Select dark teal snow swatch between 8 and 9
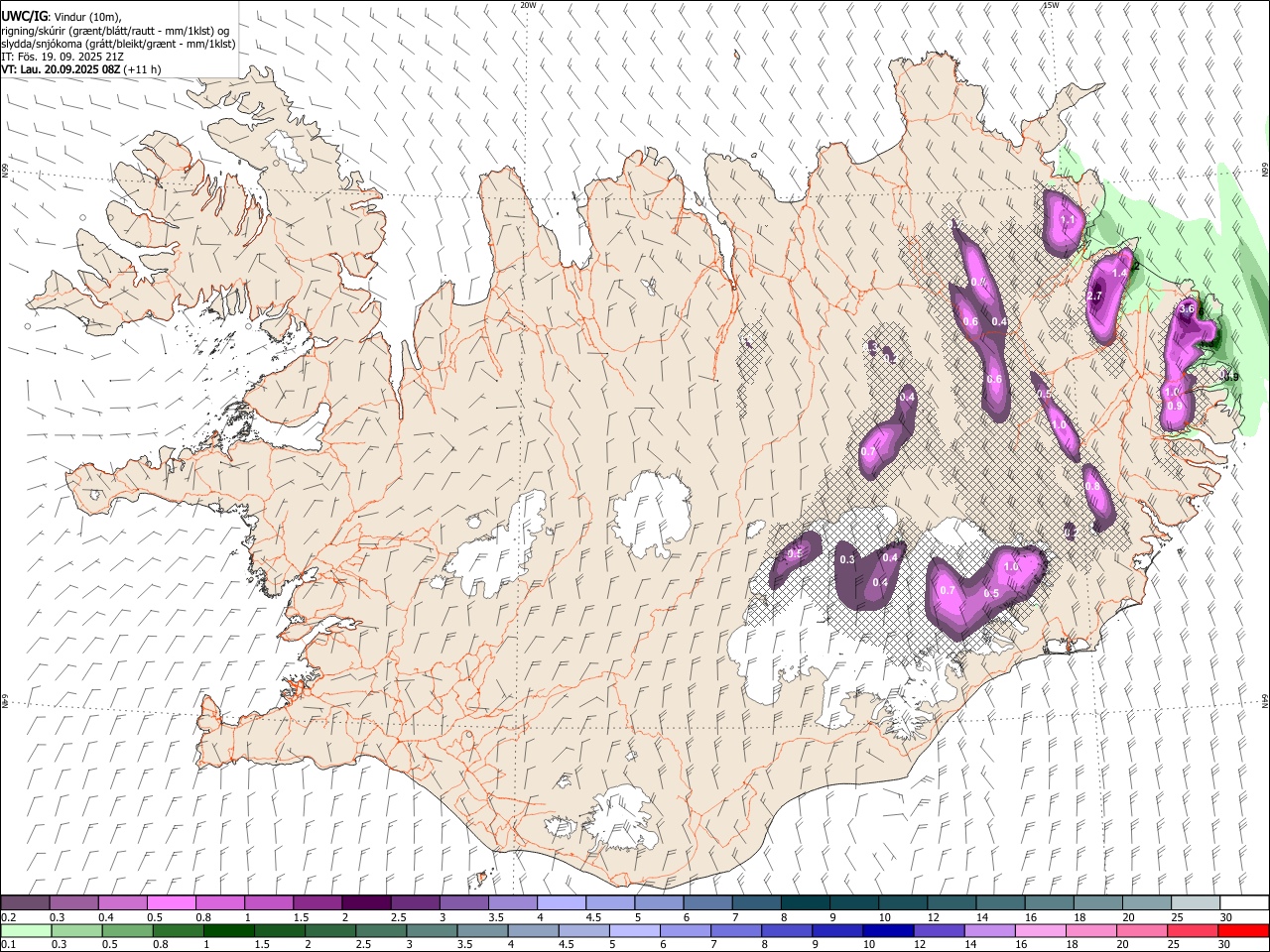 click(x=806, y=902)
